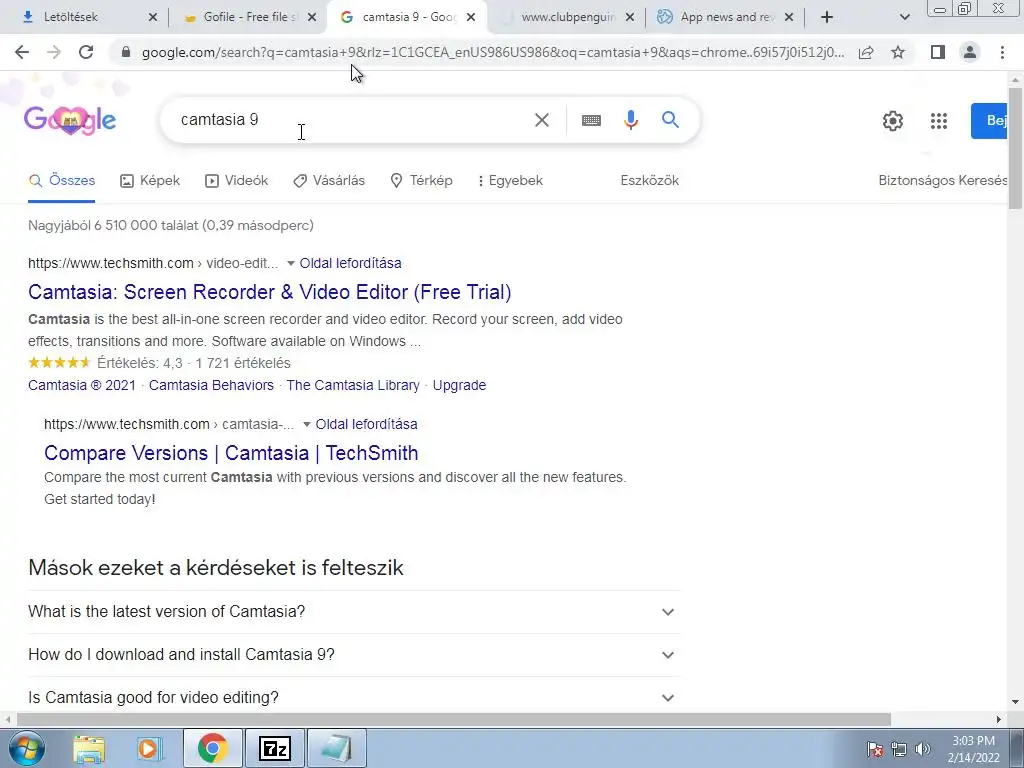Open the Upgrade sitelink
Viewport: 1024px width, 768px height.
[x=459, y=385]
